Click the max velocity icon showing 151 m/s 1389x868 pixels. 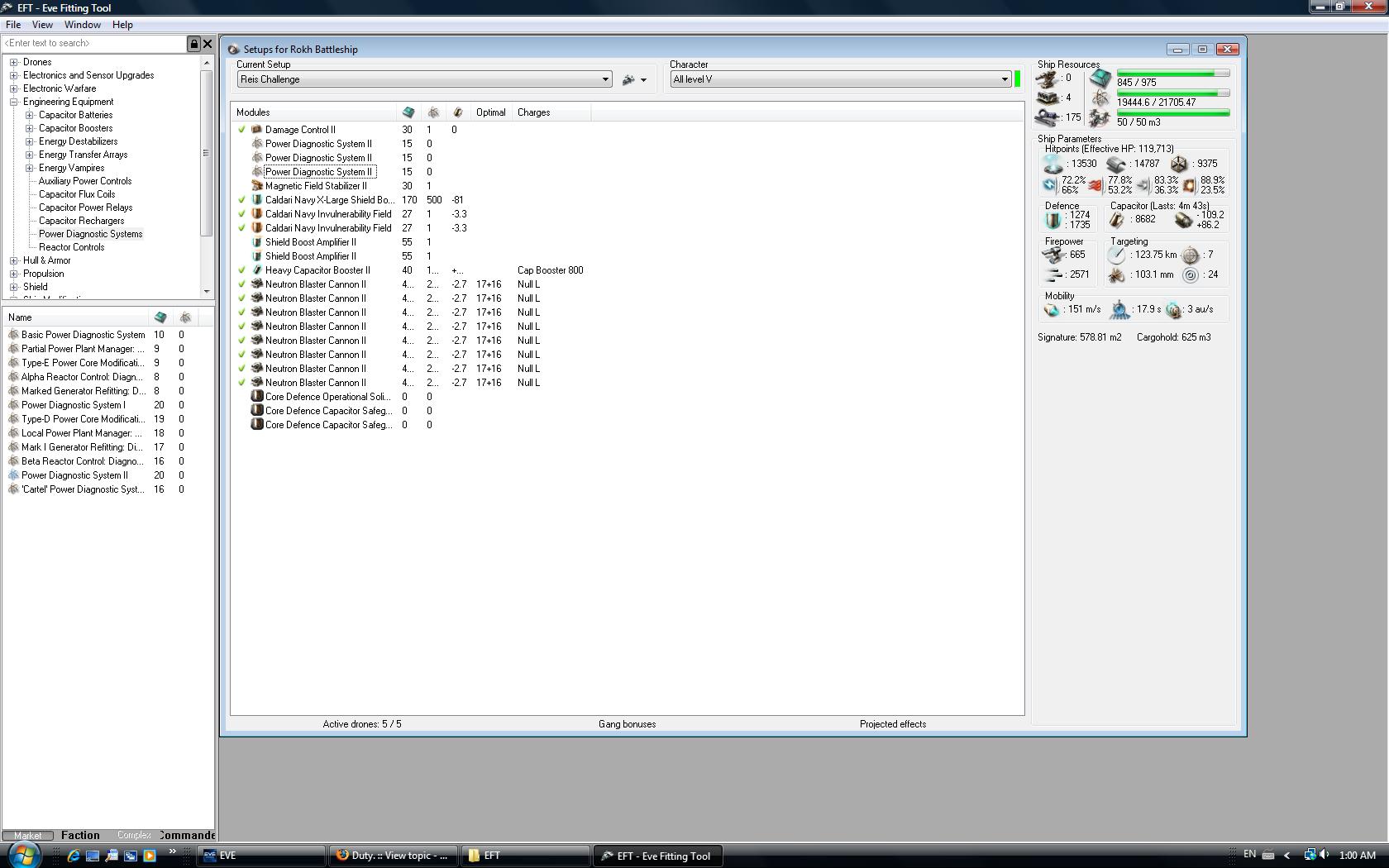click(1052, 310)
